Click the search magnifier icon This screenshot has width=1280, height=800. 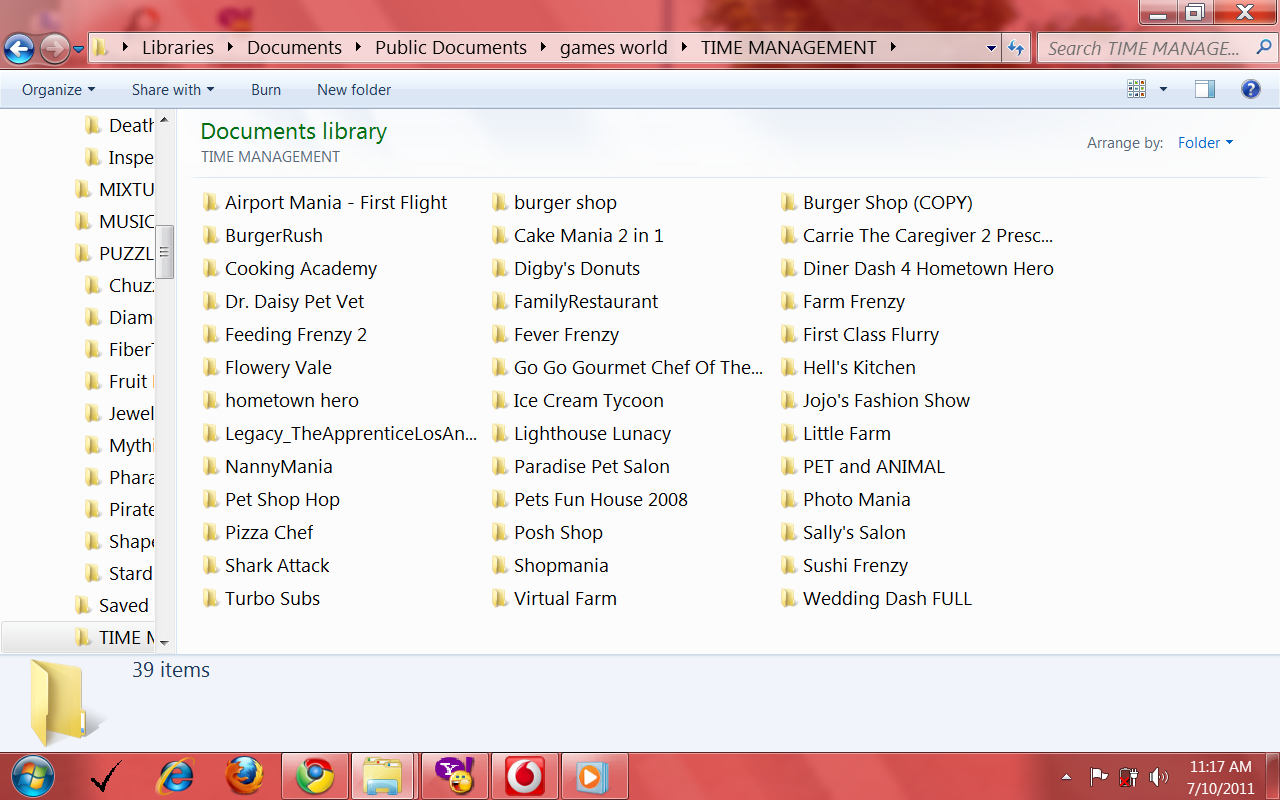pos(1262,48)
